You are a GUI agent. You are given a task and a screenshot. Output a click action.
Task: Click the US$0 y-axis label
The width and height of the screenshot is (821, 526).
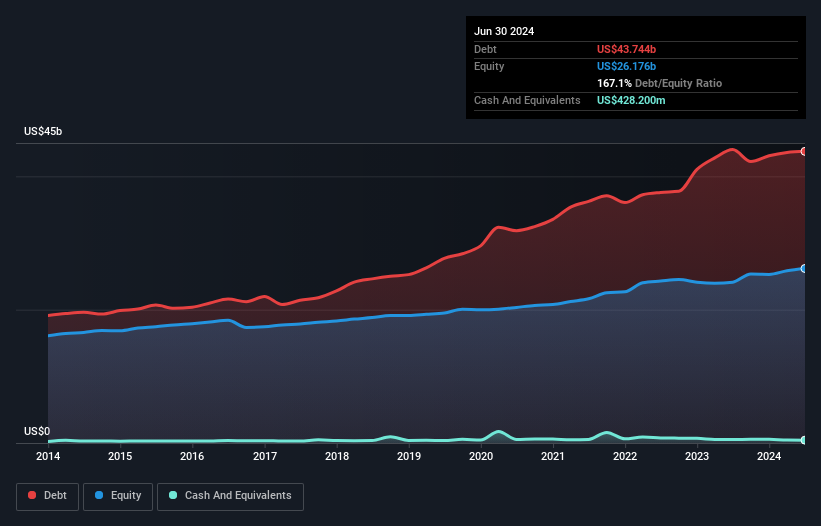coord(37,431)
